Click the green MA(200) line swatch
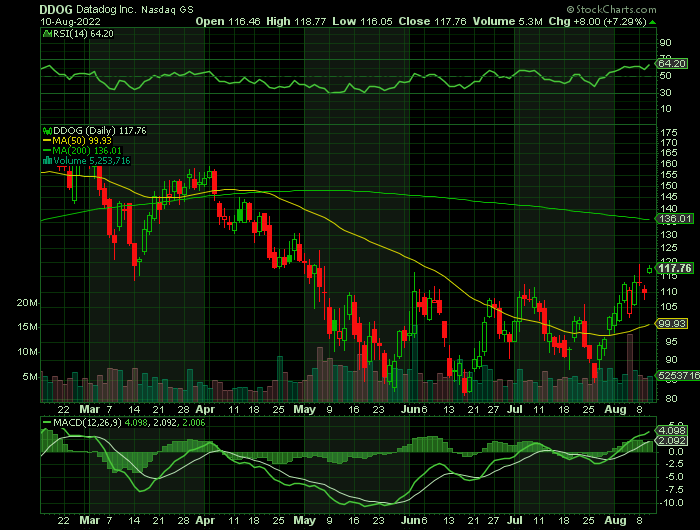700x530 pixels. tap(47, 151)
